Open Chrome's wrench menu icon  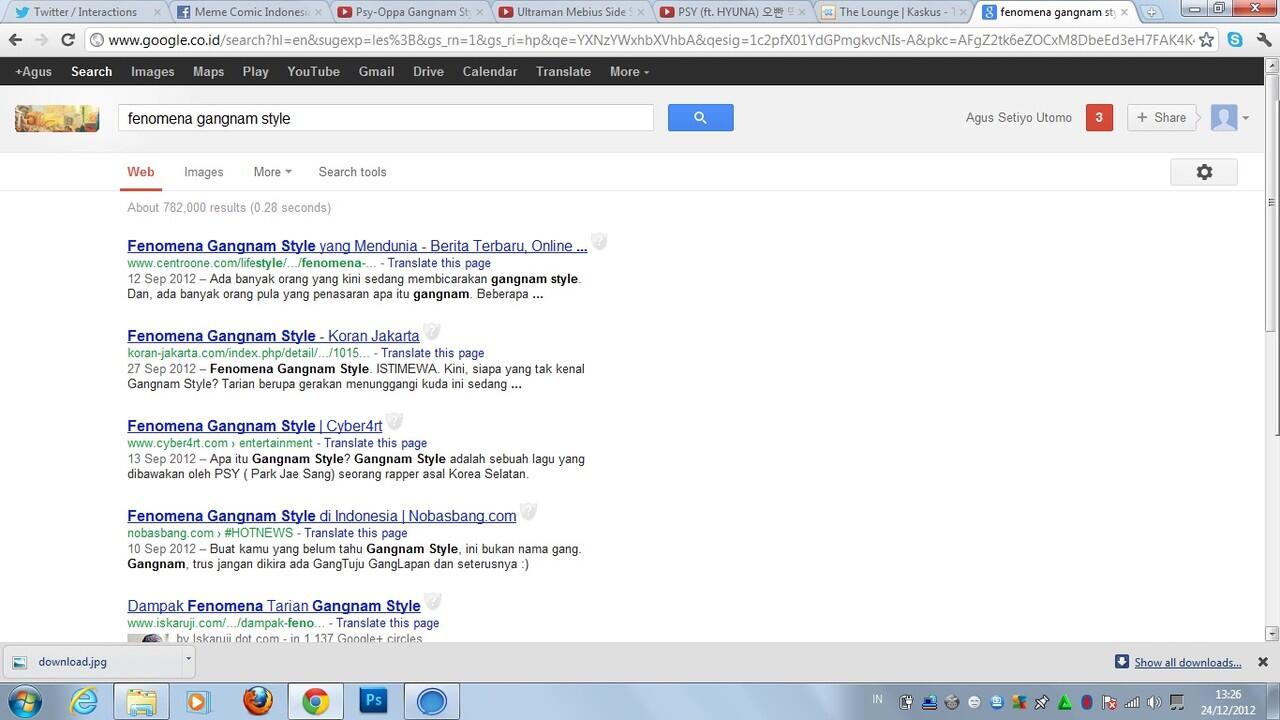1262,40
